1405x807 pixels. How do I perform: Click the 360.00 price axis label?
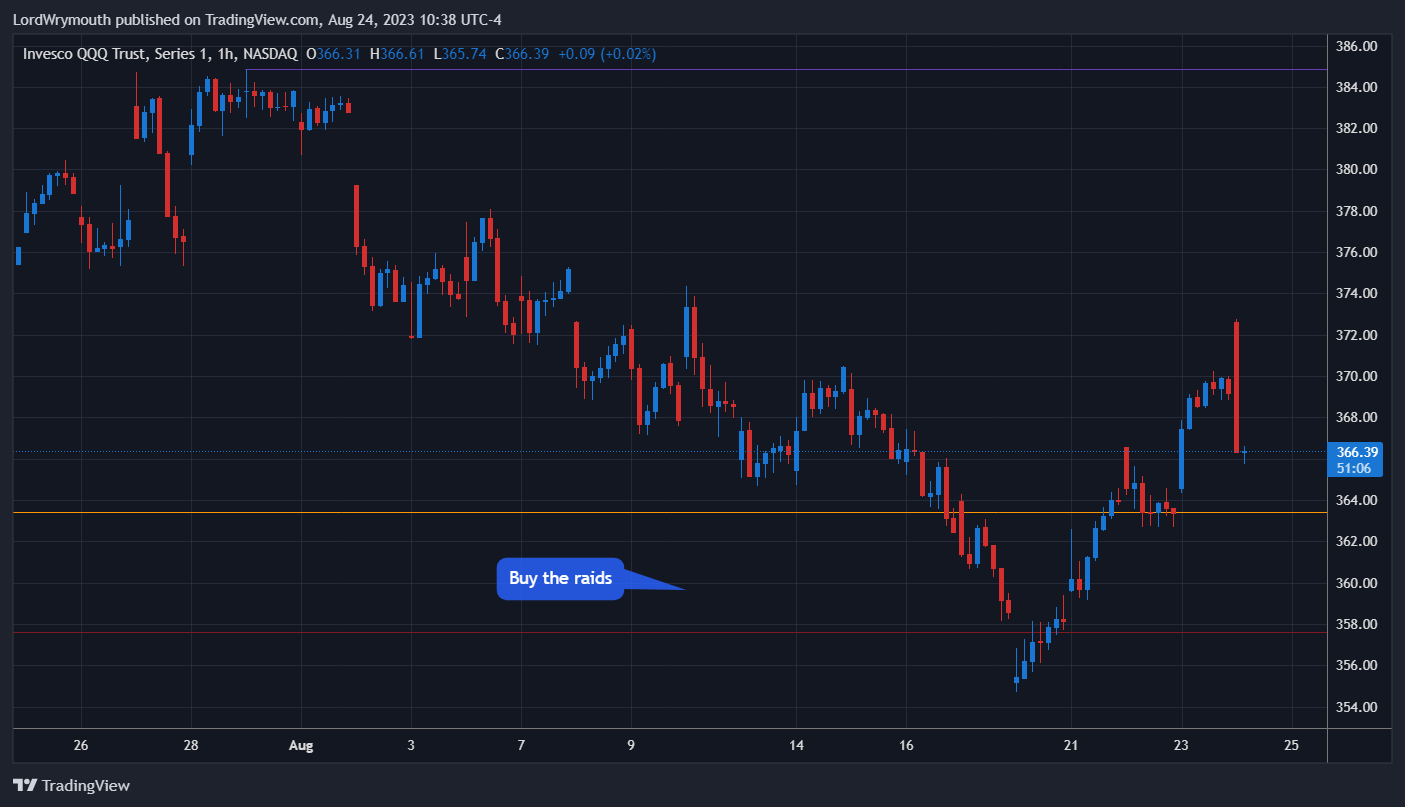pyautogui.click(x=1357, y=583)
